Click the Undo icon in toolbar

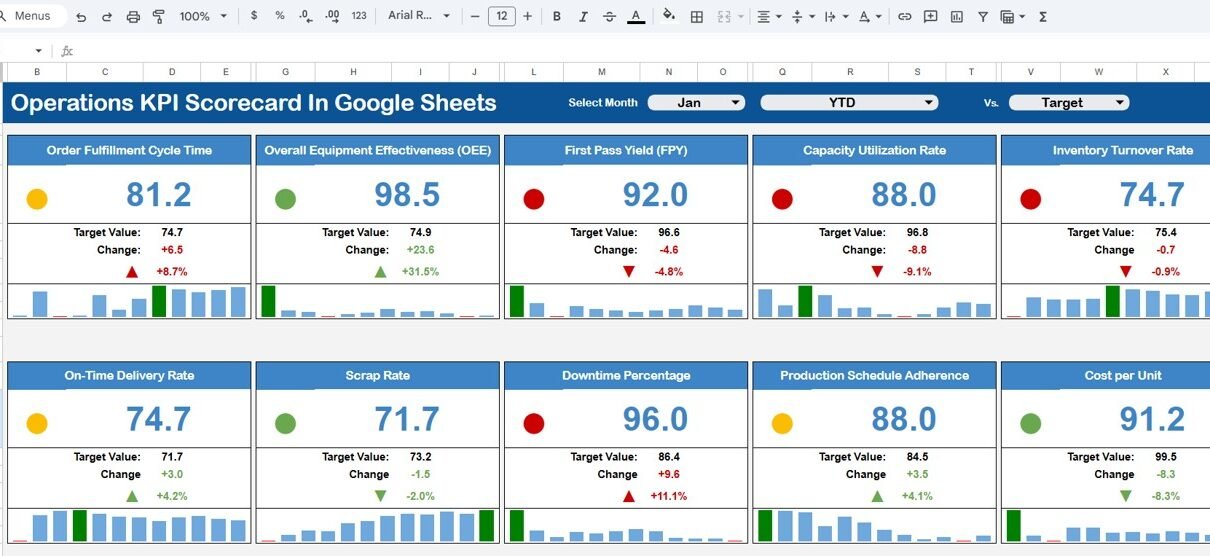(x=81, y=17)
